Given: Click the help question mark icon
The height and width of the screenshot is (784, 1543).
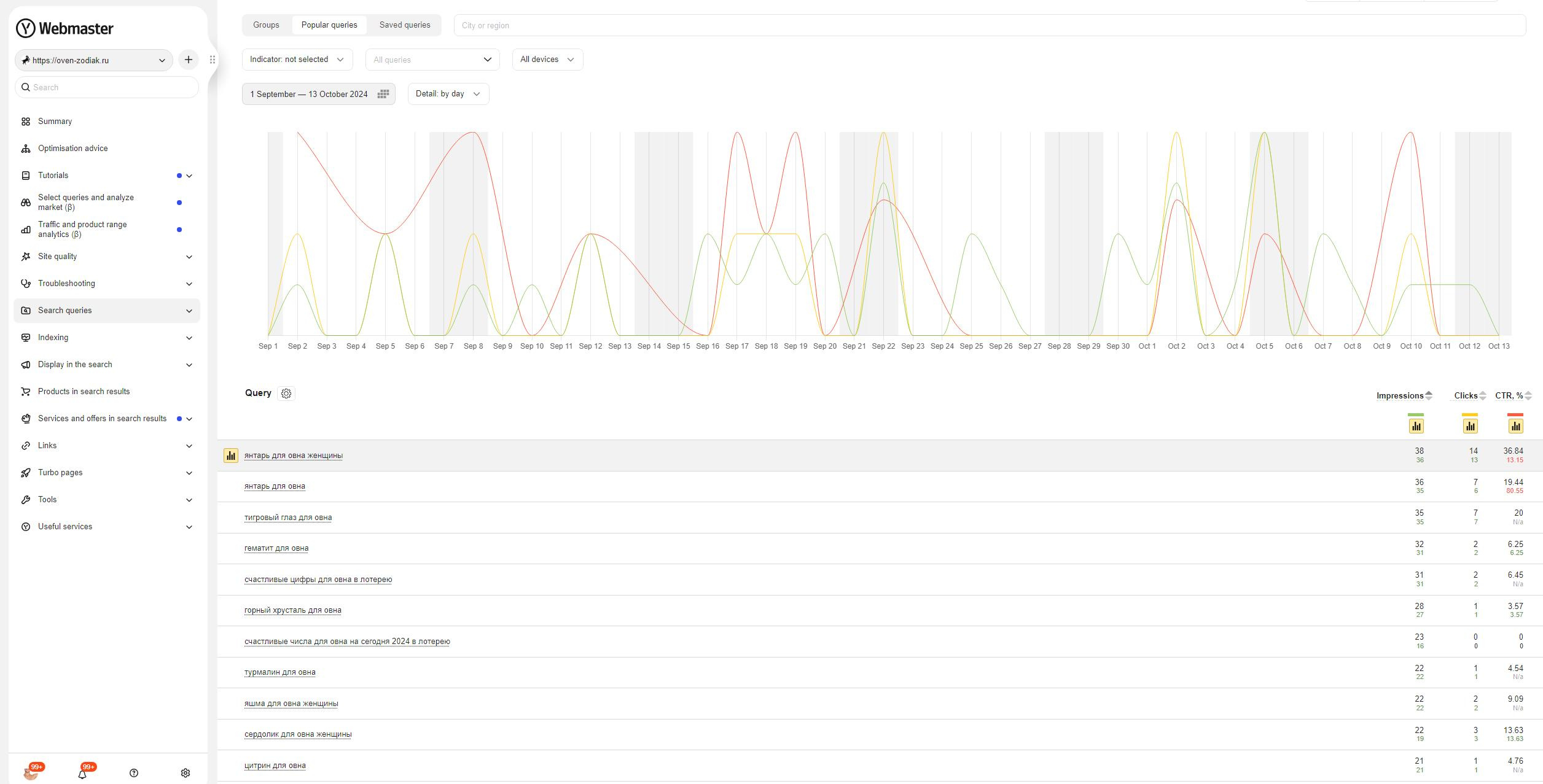Looking at the screenshot, I should [x=134, y=773].
